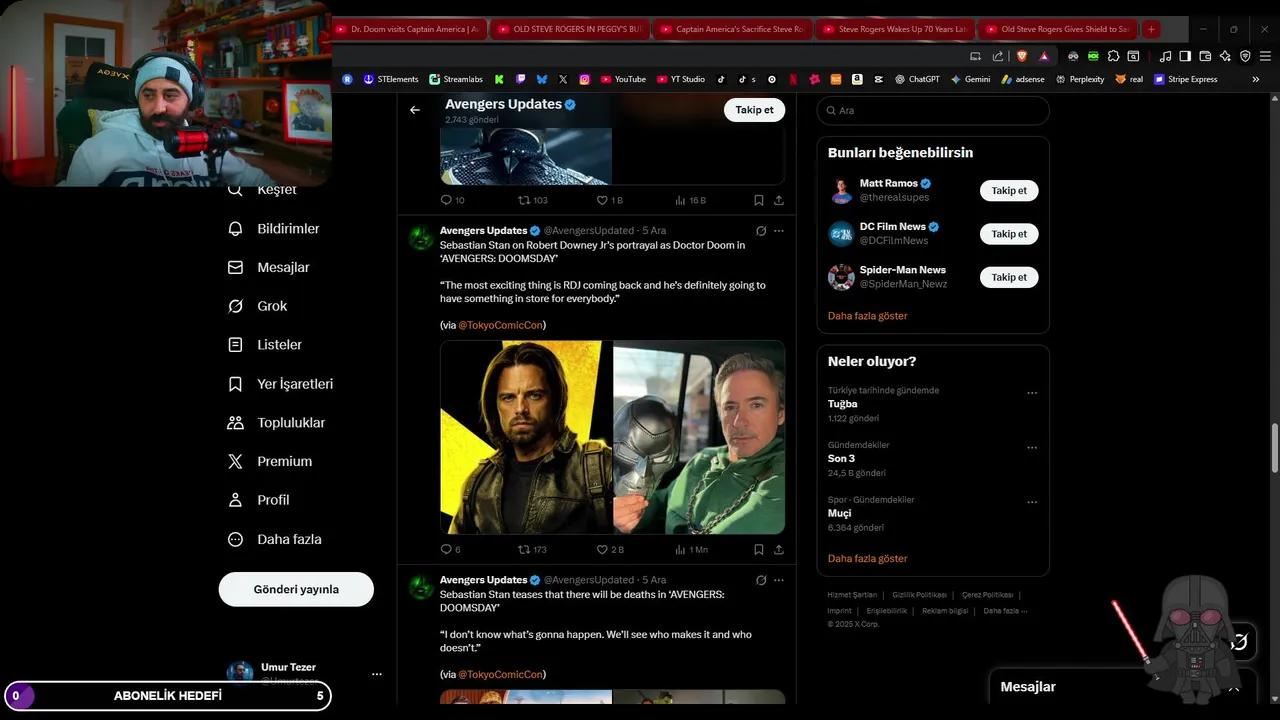Open the Perplexity bookmark

pyautogui.click(x=1079, y=79)
